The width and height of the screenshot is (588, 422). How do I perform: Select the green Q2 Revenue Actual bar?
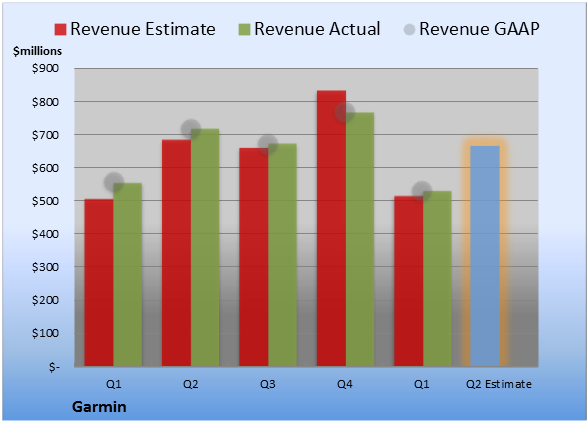point(205,248)
